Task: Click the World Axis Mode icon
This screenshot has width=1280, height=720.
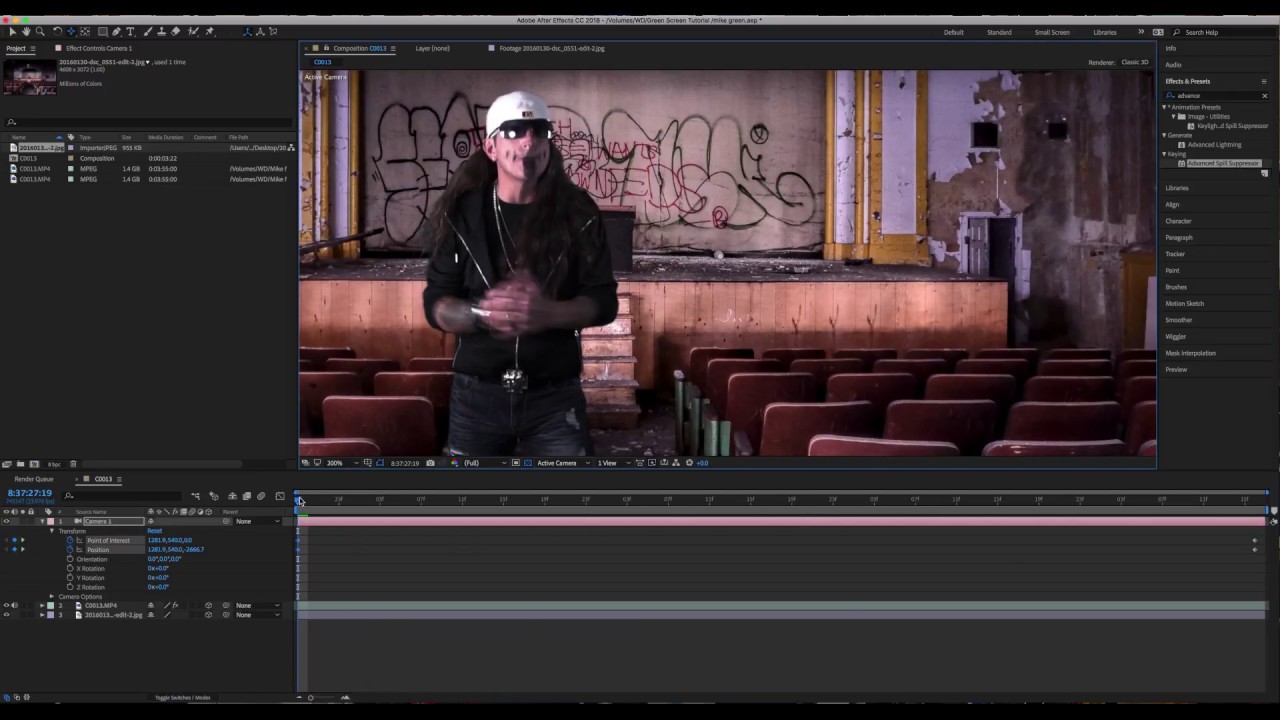Action: tap(260, 32)
